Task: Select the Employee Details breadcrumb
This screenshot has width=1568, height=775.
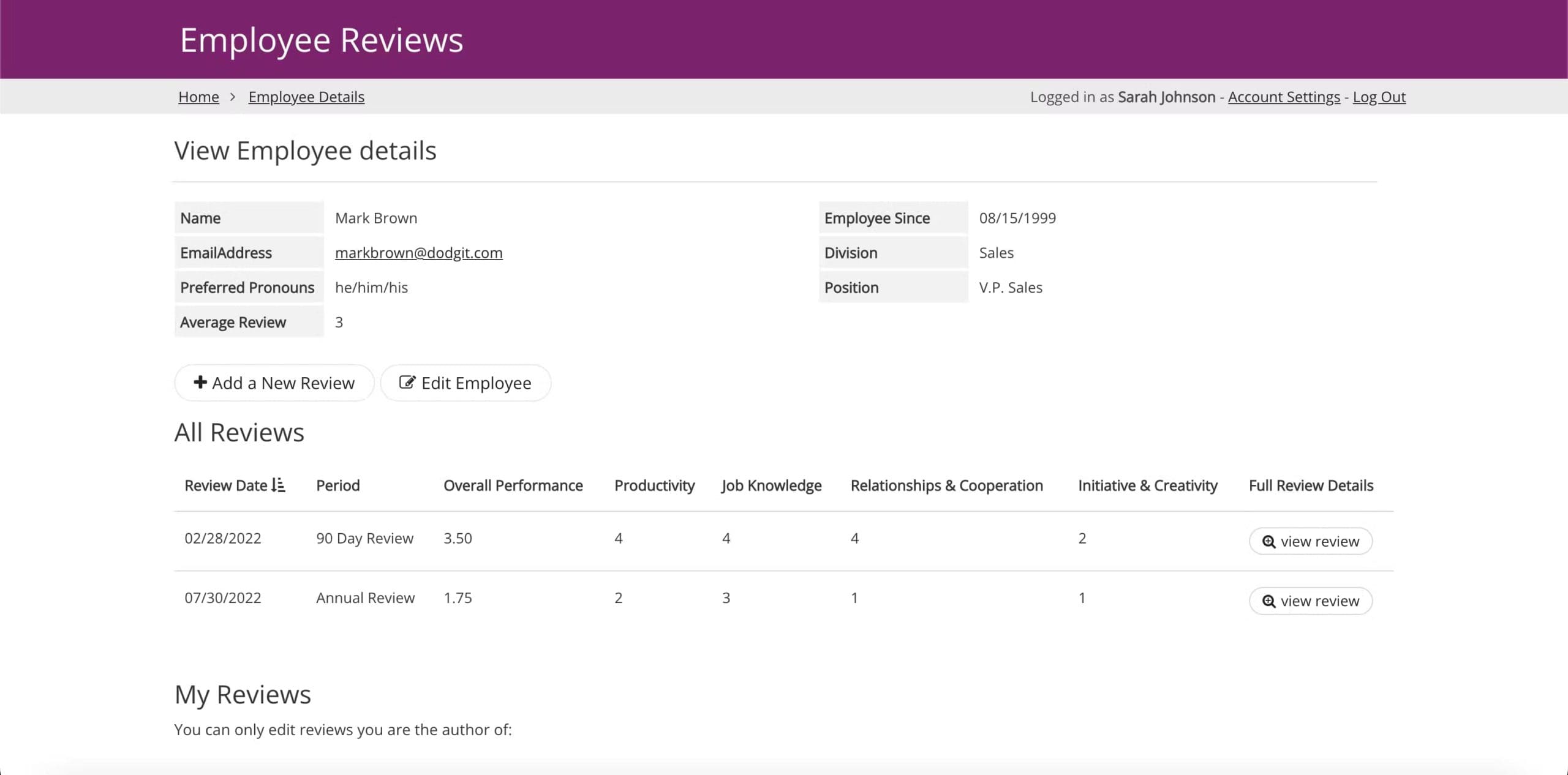Action: click(306, 97)
